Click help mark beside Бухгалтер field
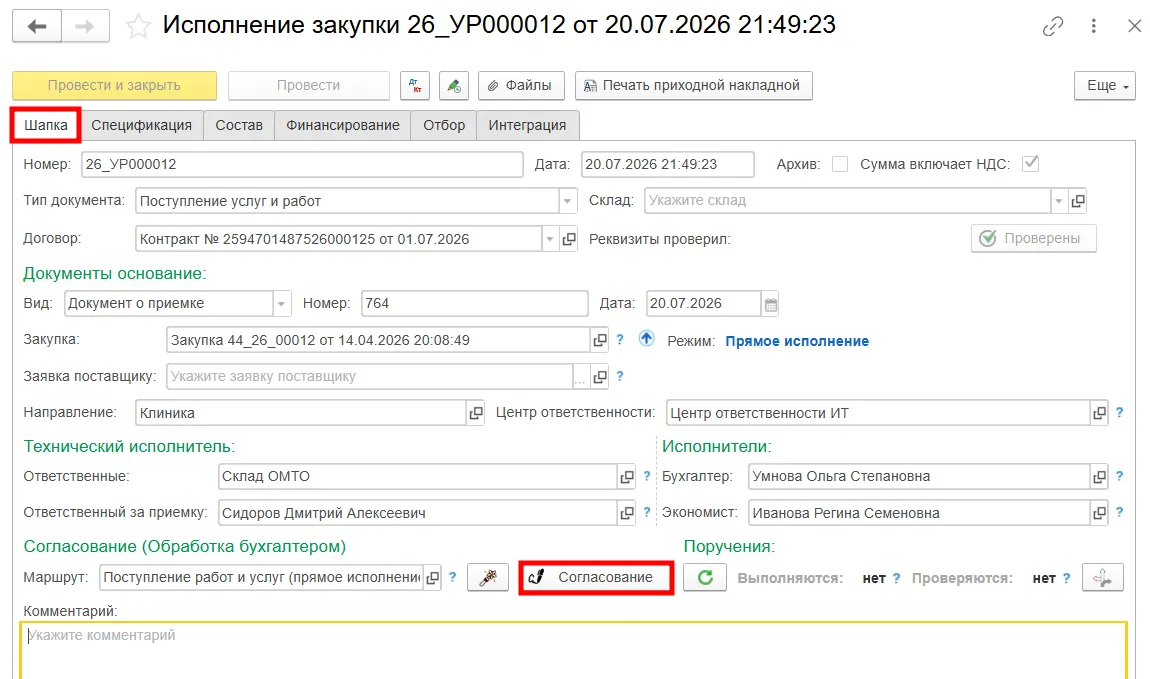This screenshot has width=1150, height=679. tap(1119, 476)
